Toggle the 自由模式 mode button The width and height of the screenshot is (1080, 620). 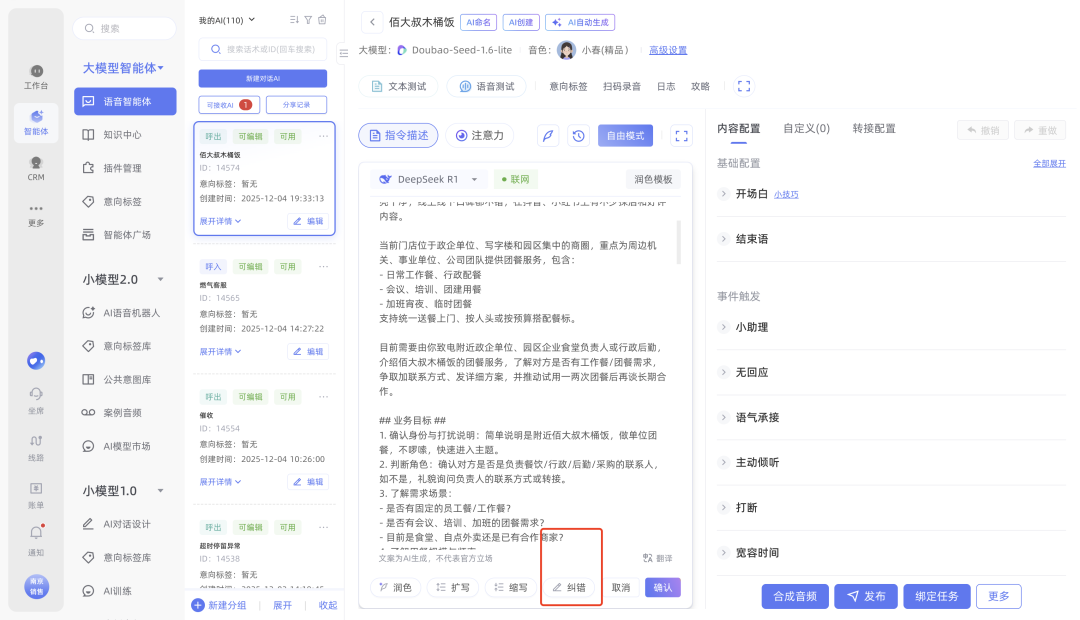point(625,136)
